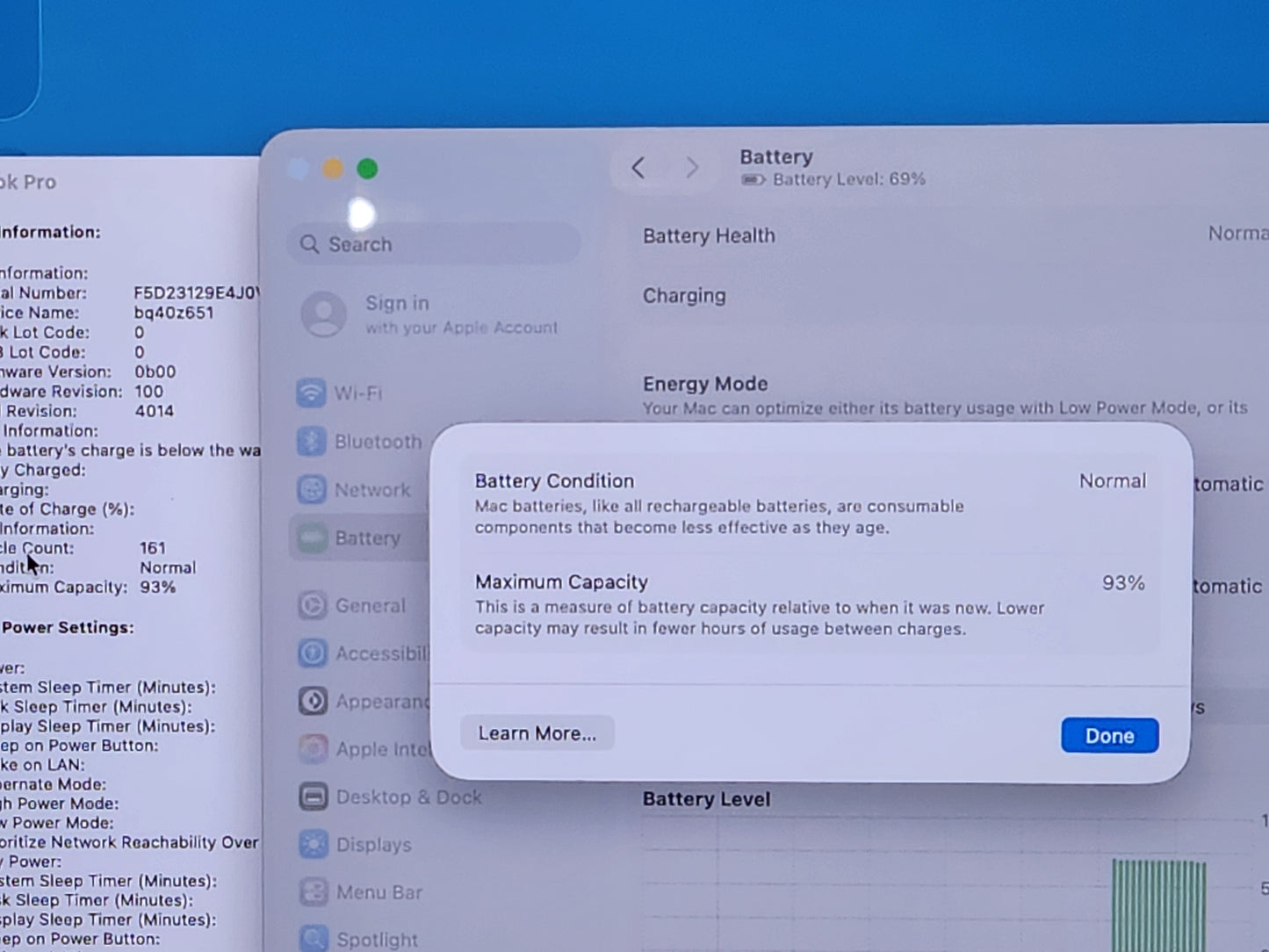Click the Maximum Capacity label in the dialog

pyautogui.click(x=561, y=582)
